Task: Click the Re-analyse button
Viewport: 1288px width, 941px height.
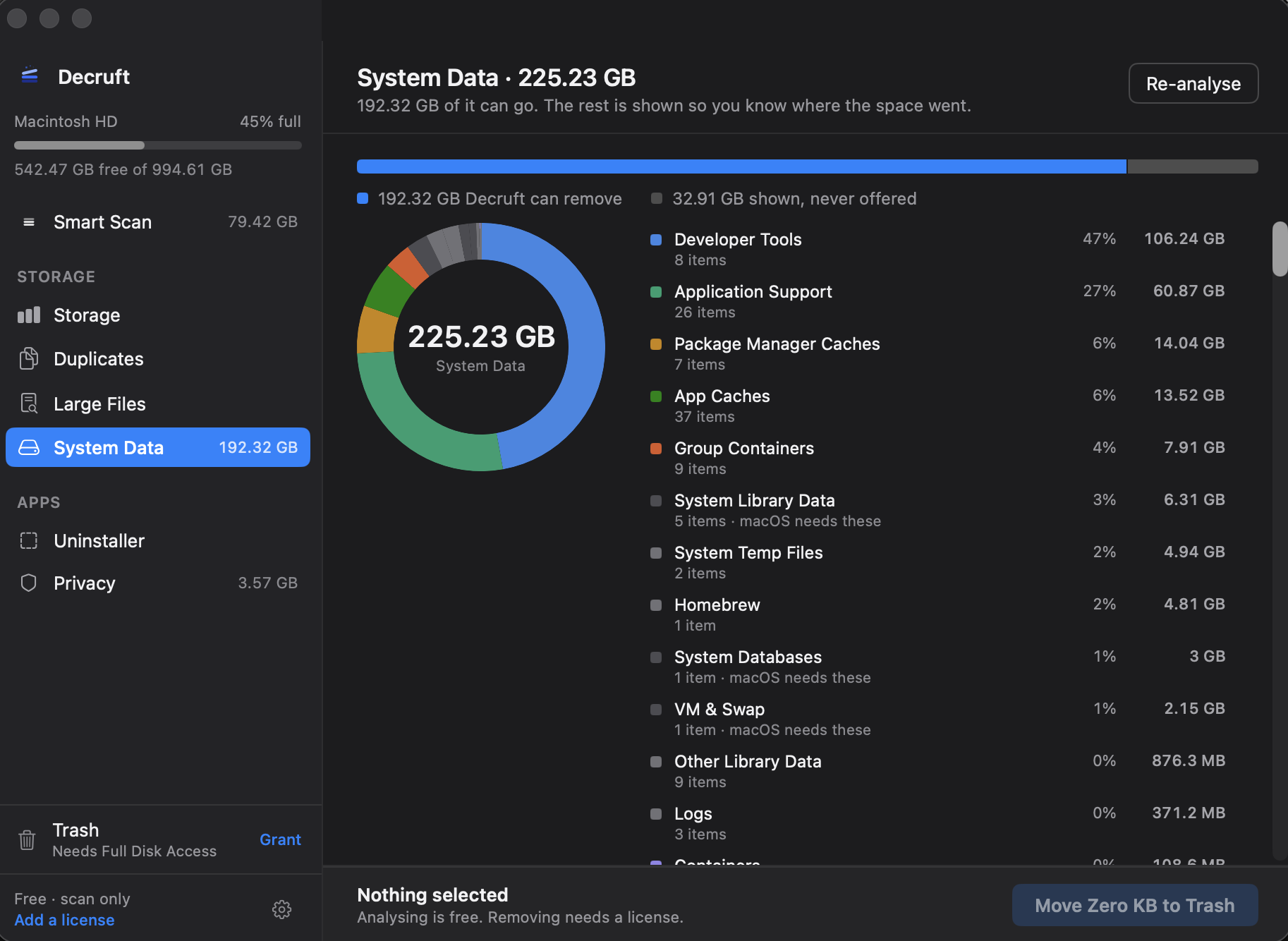Action: tap(1193, 84)
